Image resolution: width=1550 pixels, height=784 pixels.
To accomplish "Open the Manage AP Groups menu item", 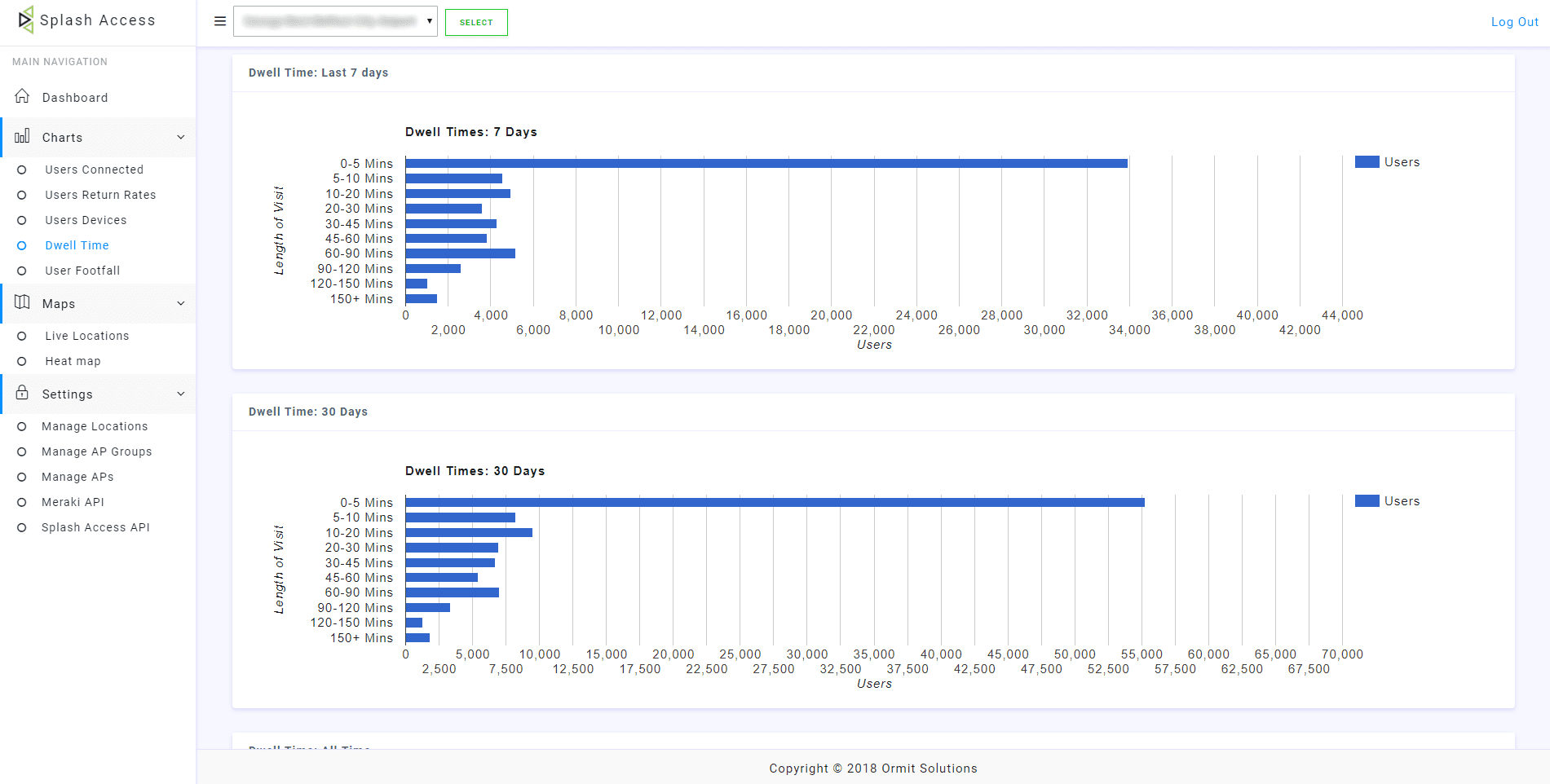I will coord(96,451).
